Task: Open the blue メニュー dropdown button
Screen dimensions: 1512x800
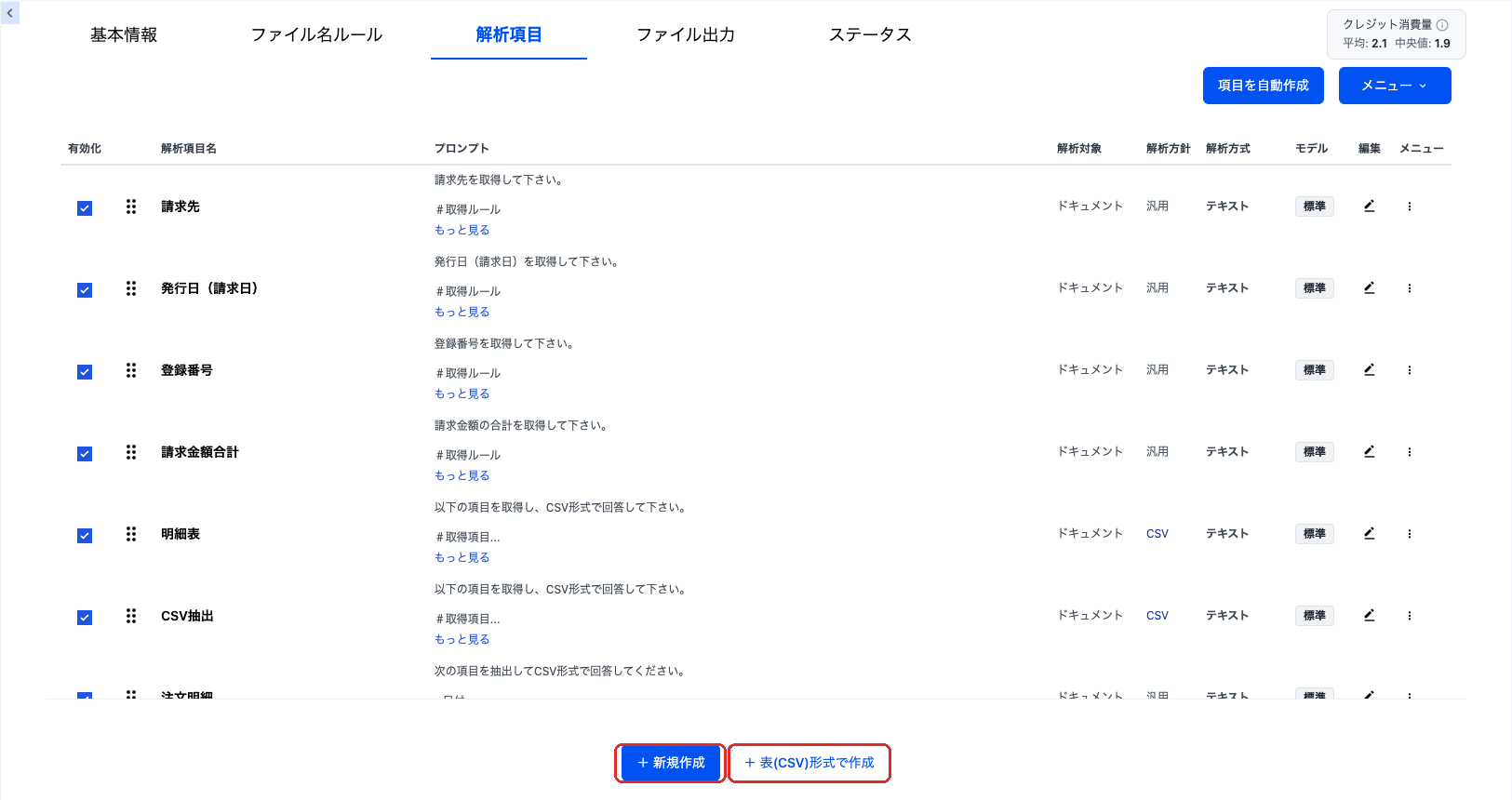Action: pos(1395,86)
